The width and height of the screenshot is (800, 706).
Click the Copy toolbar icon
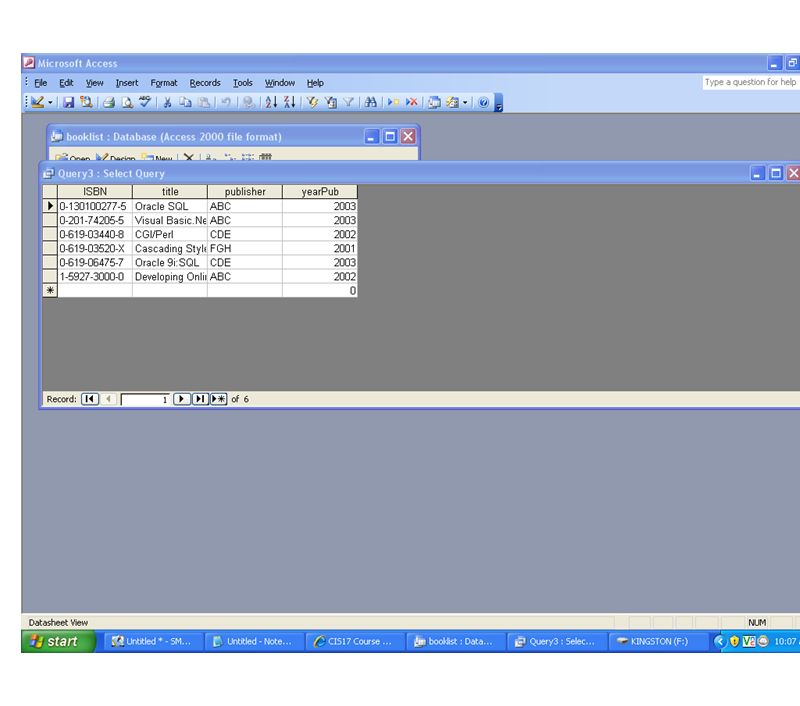tap(185, 103)
